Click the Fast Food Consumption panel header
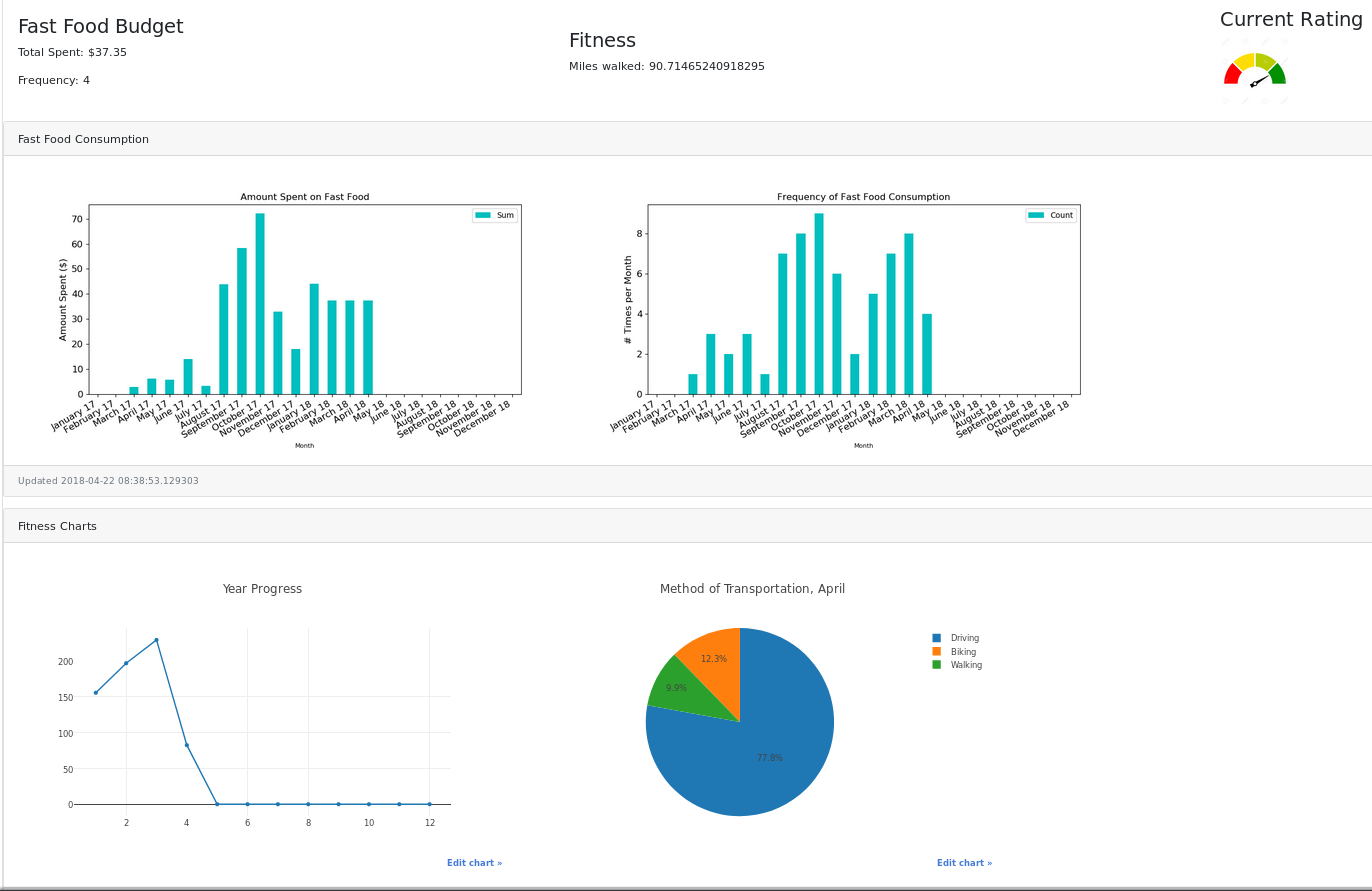Image resolution: width=1372 pixels, height=891 pixels. coord(686,139)
